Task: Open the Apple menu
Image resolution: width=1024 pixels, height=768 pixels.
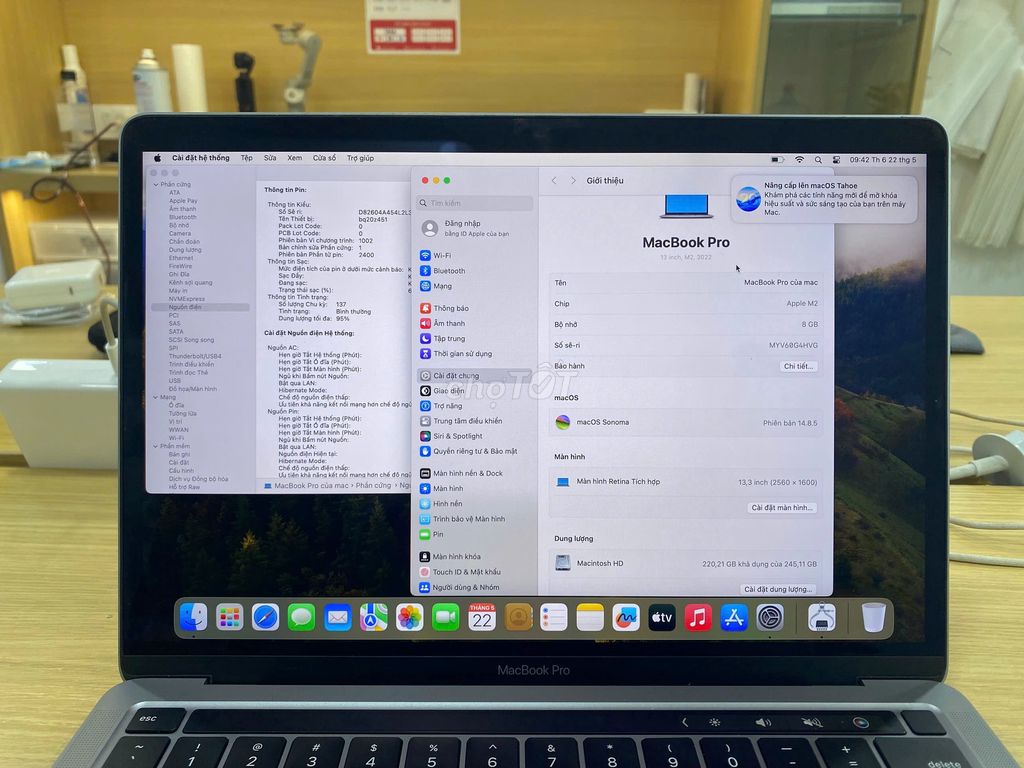Action: tap(157, 158)
